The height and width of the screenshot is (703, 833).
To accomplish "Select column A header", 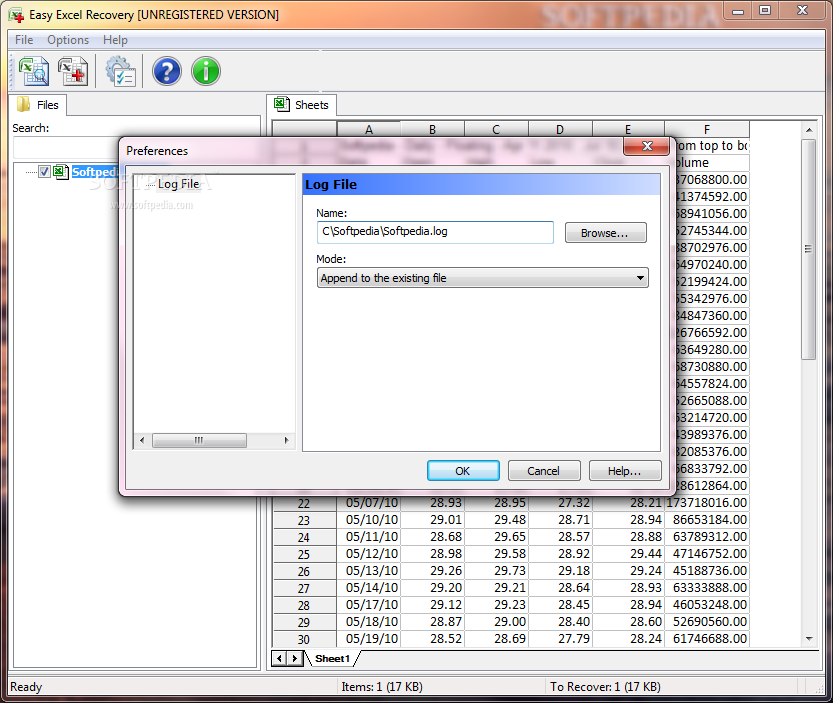I will 369,130.
